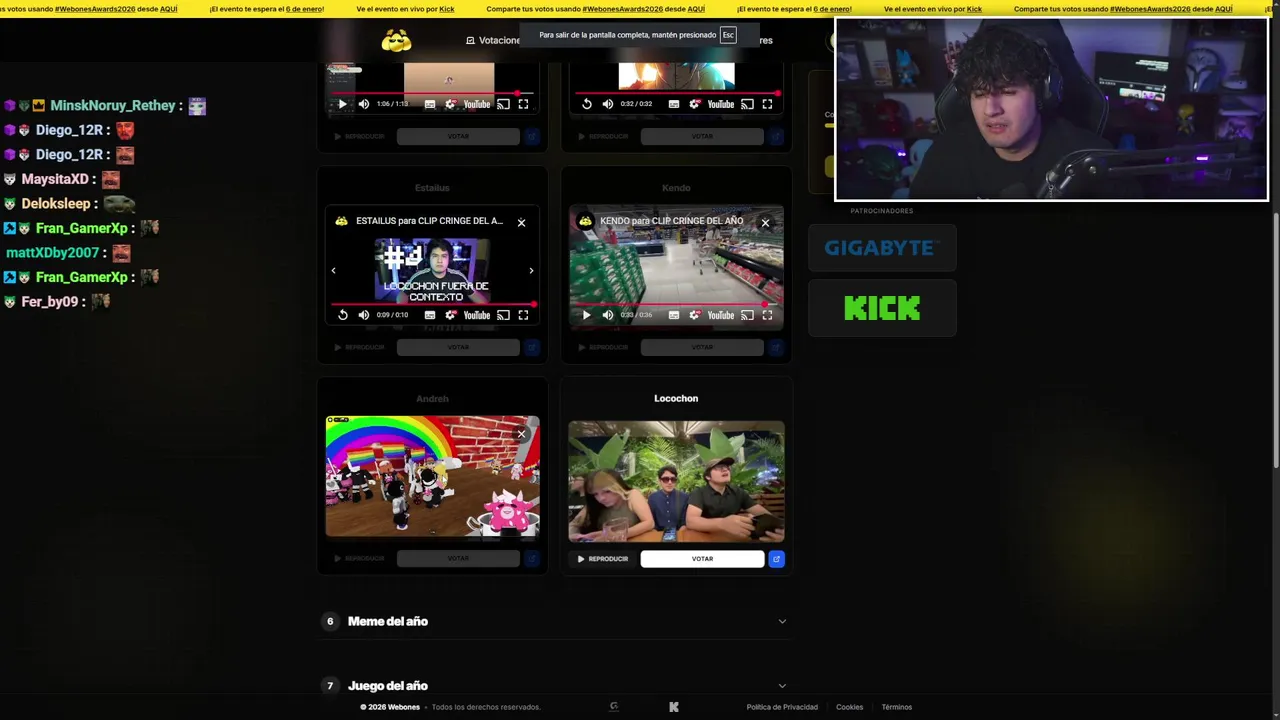Open the Términos footer link

(x=896, y=707)
